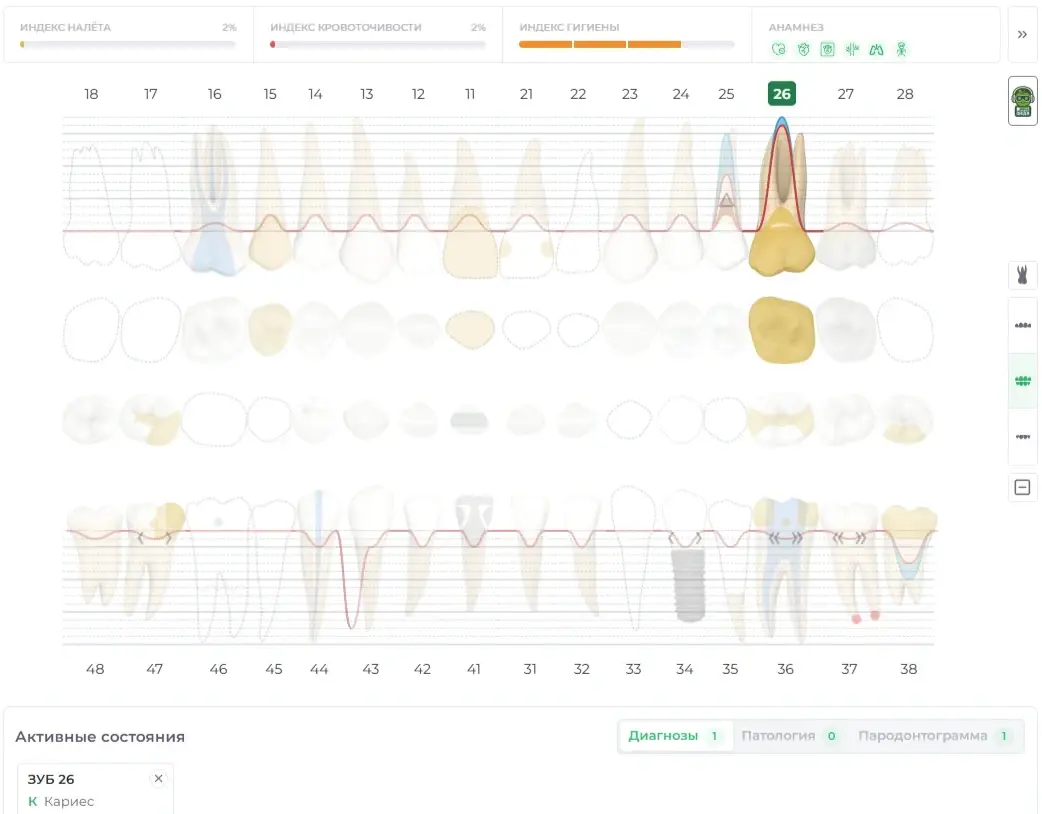The height and width of the screenshot is (814, 1042).
Task: Open the heart anamnesis icon
Action: (x=779, y=49)
